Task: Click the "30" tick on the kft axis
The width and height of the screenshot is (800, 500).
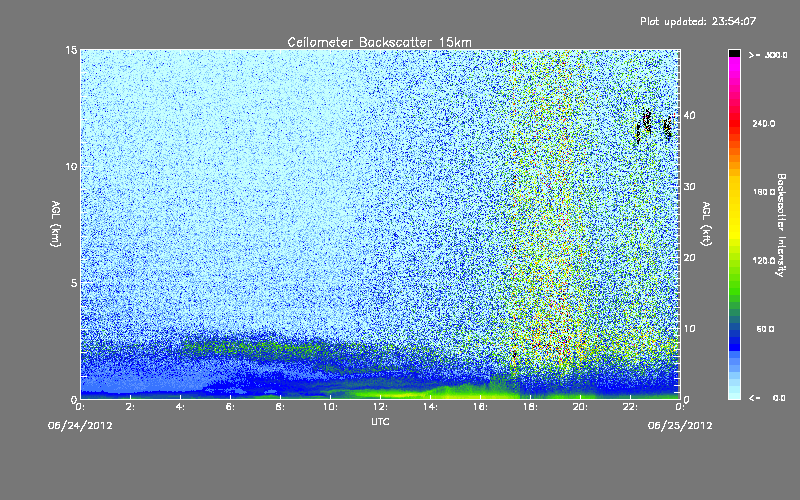Action: tap(689, 186)
